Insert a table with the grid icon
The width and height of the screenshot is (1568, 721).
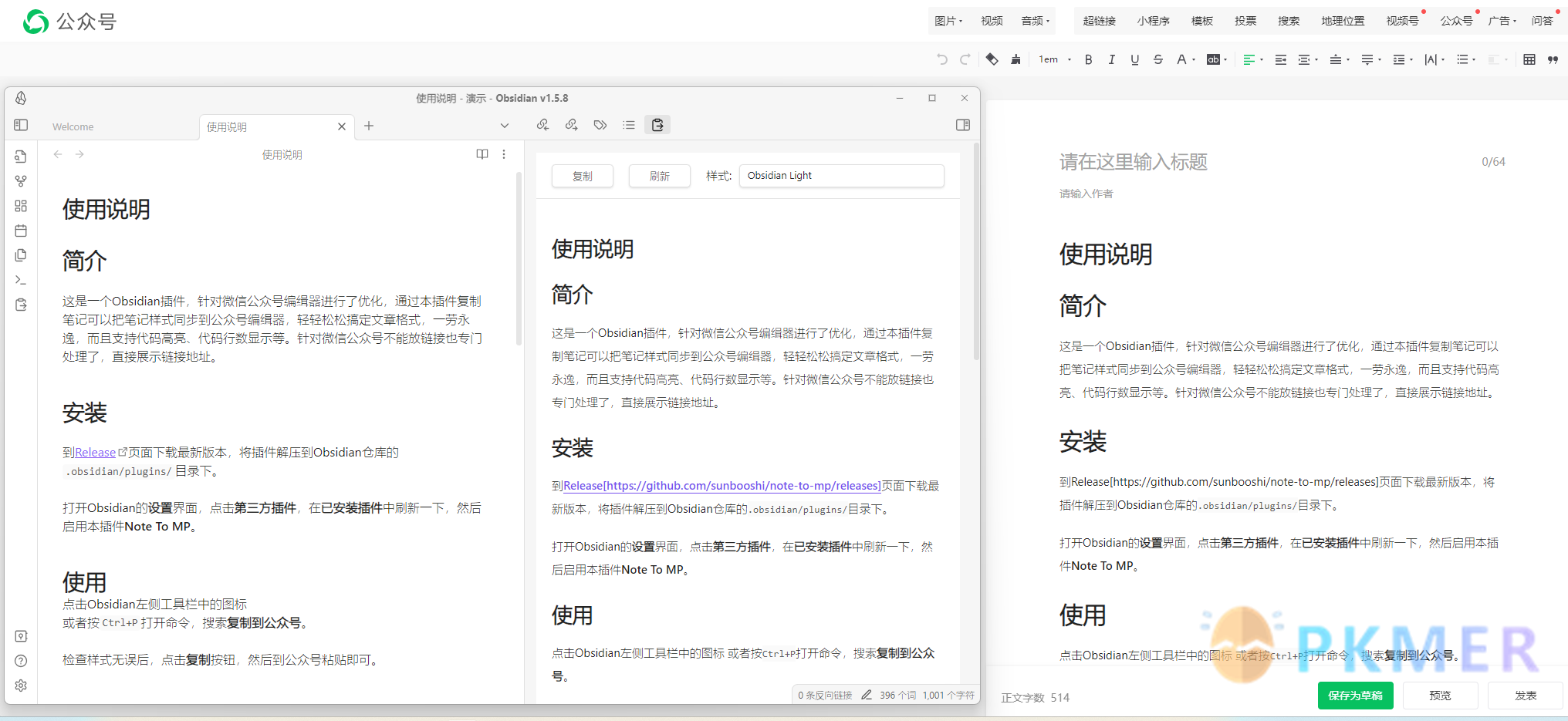(1529, 59)
